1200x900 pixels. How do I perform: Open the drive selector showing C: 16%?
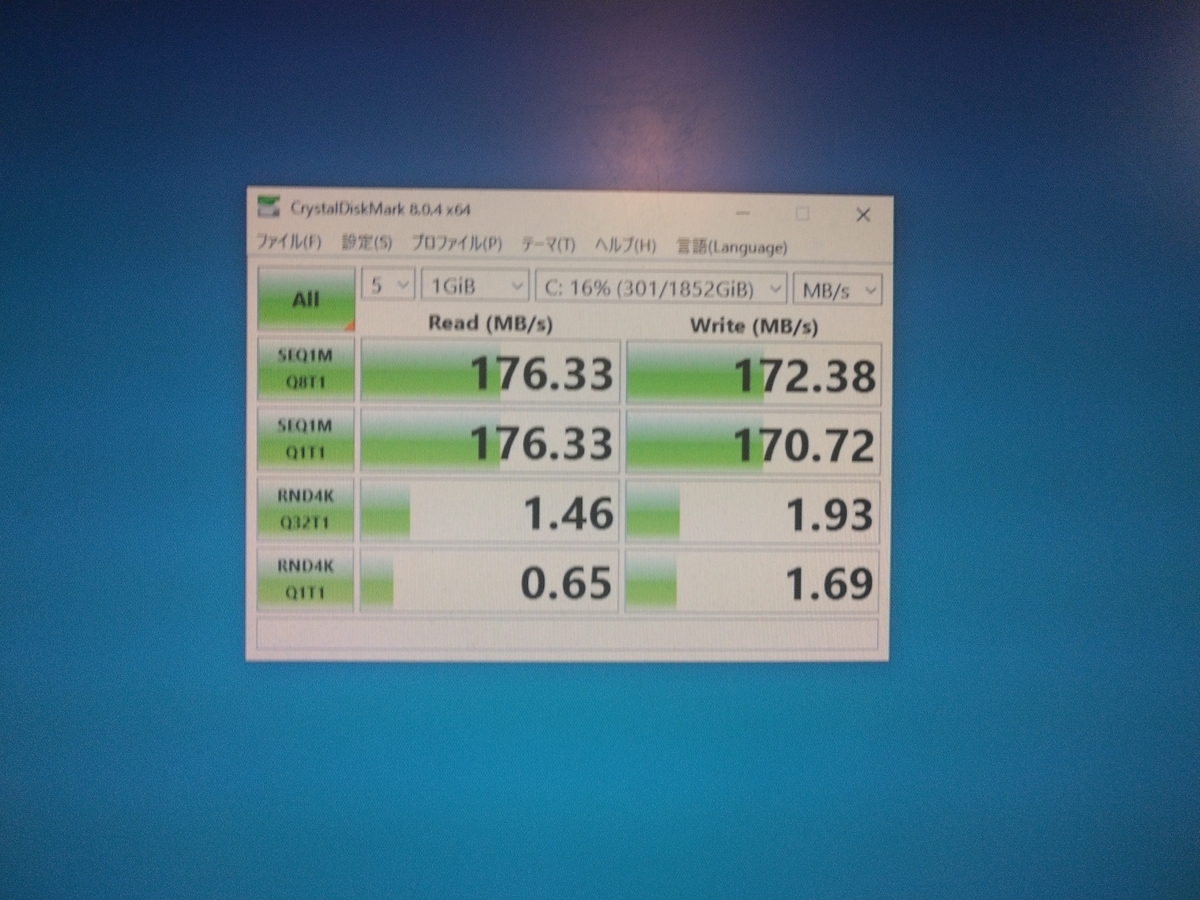661,288
